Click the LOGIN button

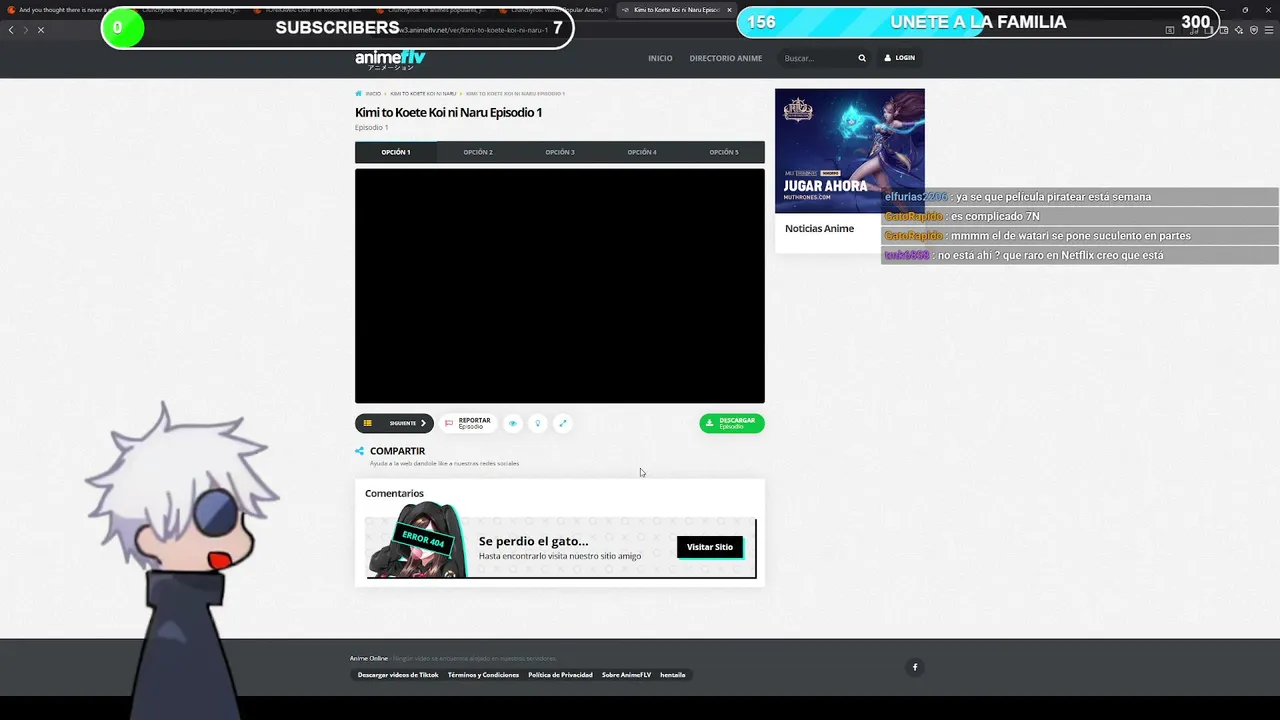pos(900,58)
